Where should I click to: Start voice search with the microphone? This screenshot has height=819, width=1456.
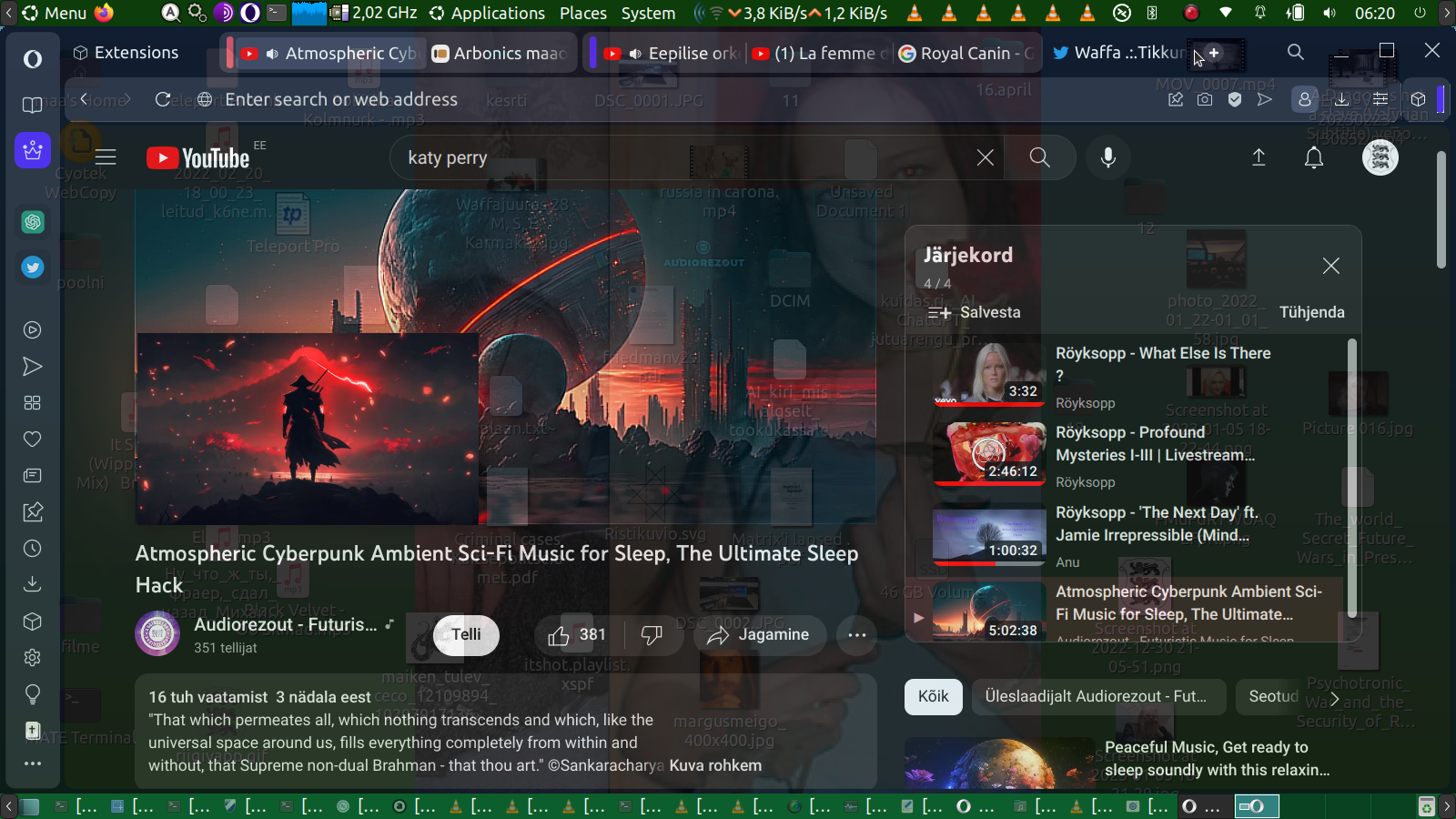[x=1108, y=157]
